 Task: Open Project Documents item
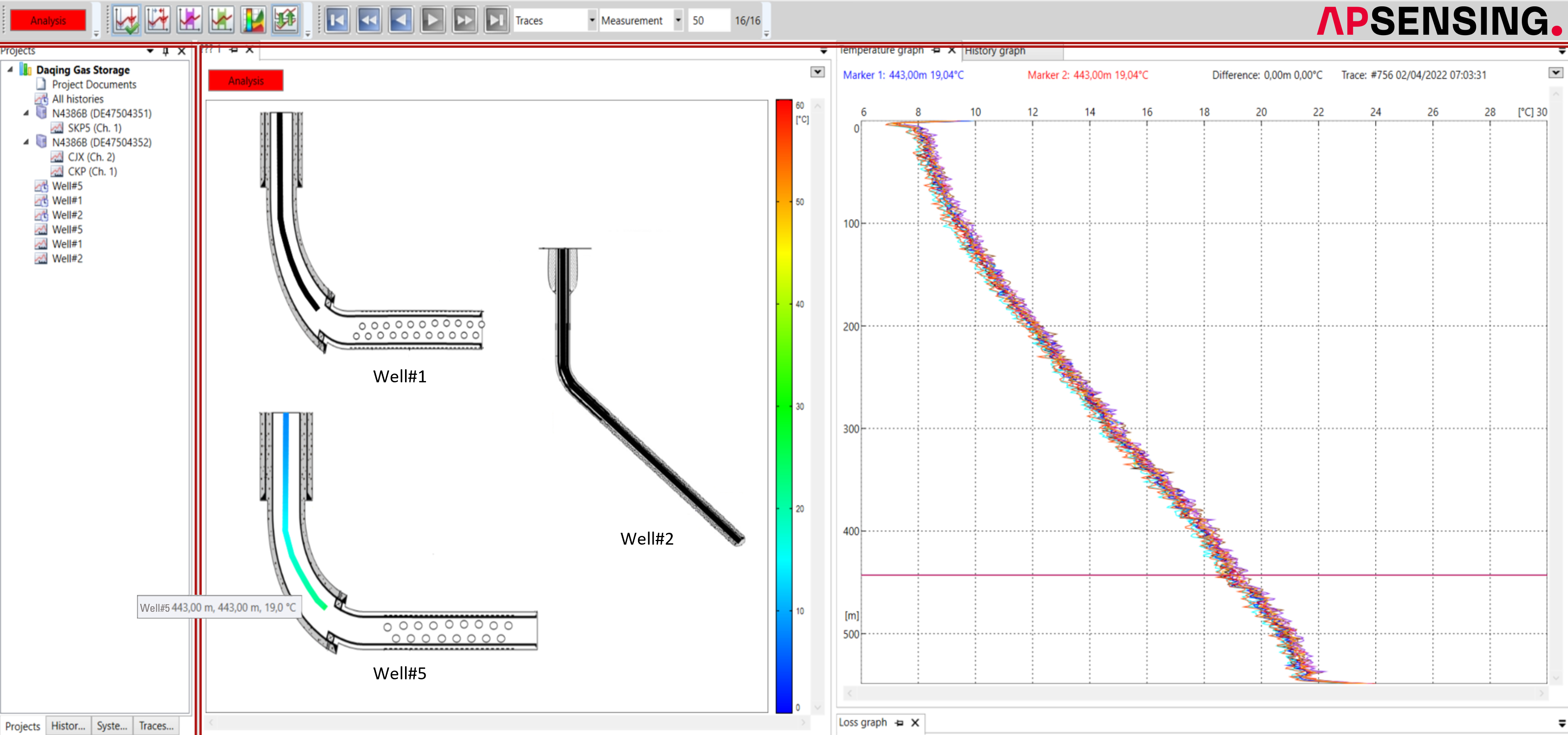click(94, 84)
